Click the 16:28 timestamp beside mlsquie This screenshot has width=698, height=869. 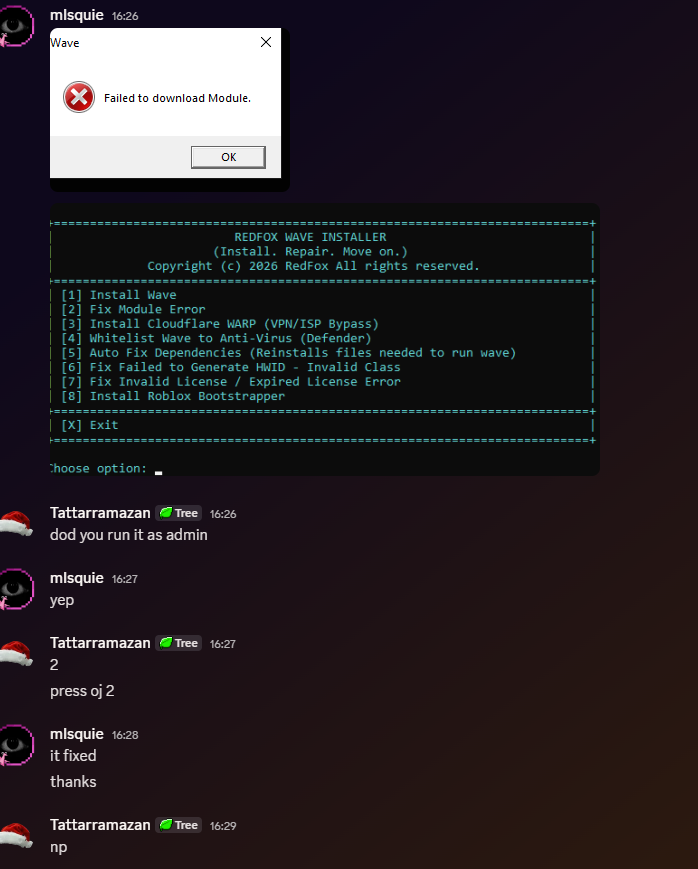[125, 735]
